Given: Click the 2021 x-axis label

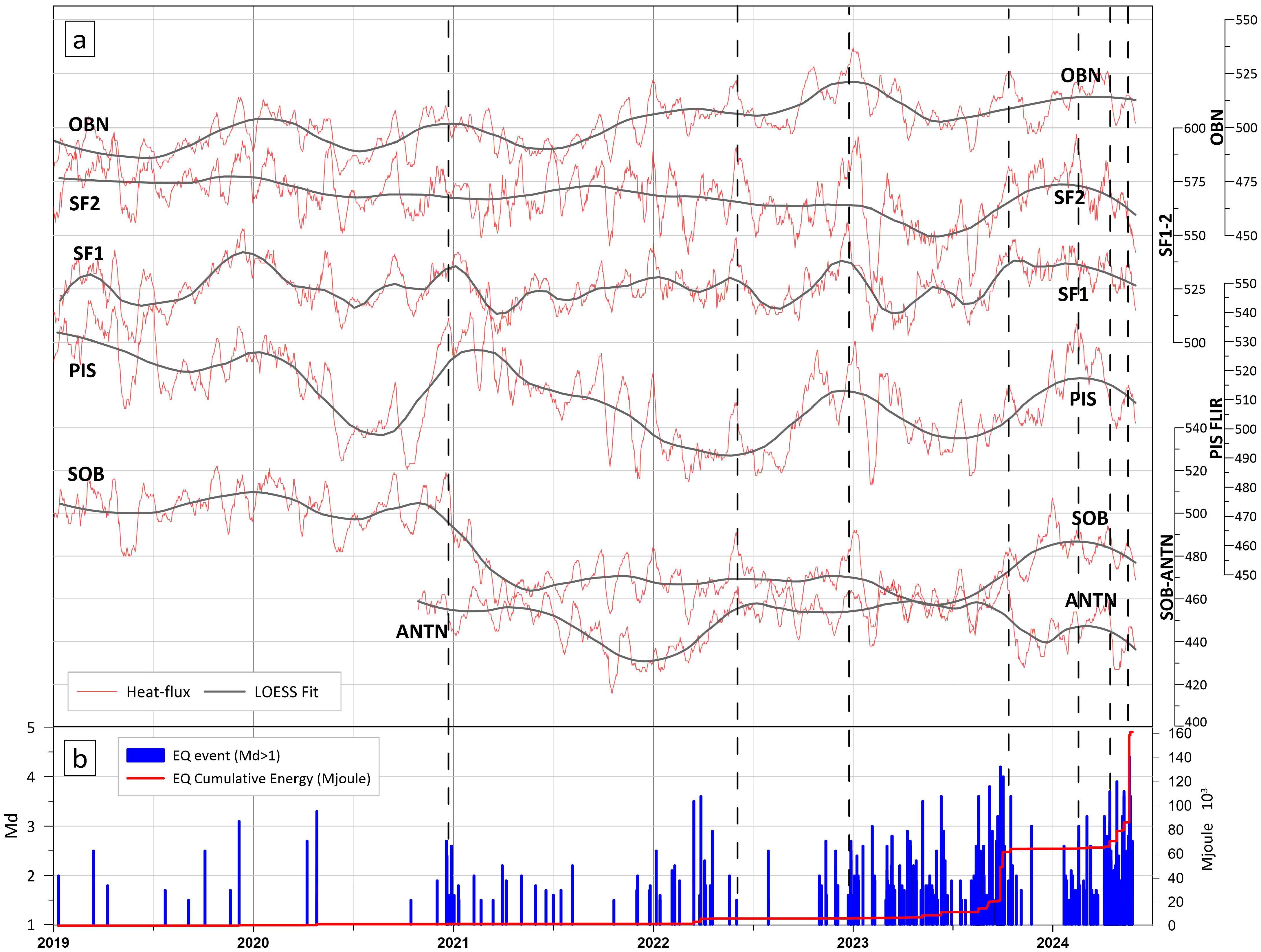Looking at the screenshot, I should click(x=453, y=943).
